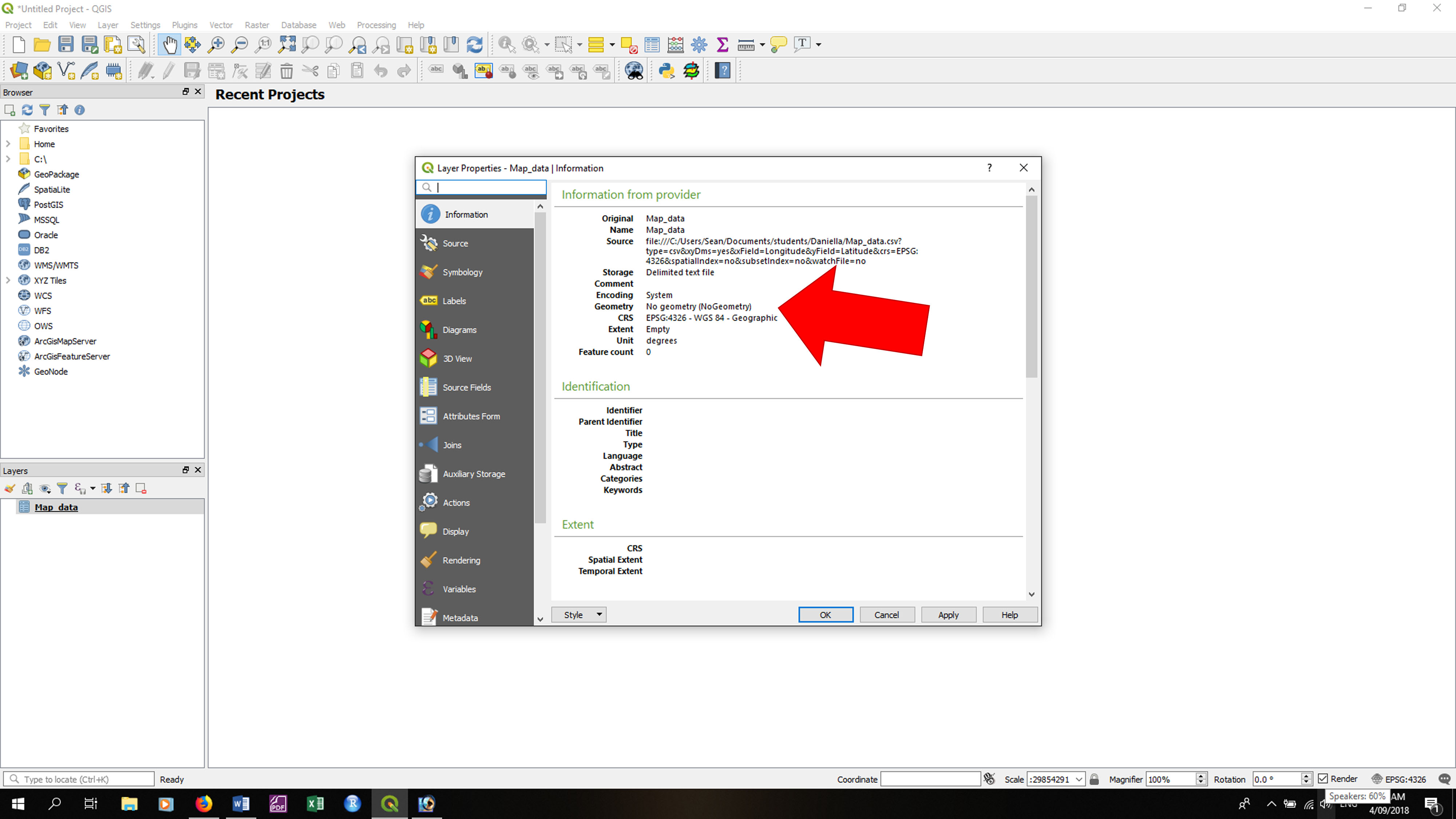Open the Layer menu
Image resolution: width=1456 pixels, height=819 pixels.
coord(107,25)
